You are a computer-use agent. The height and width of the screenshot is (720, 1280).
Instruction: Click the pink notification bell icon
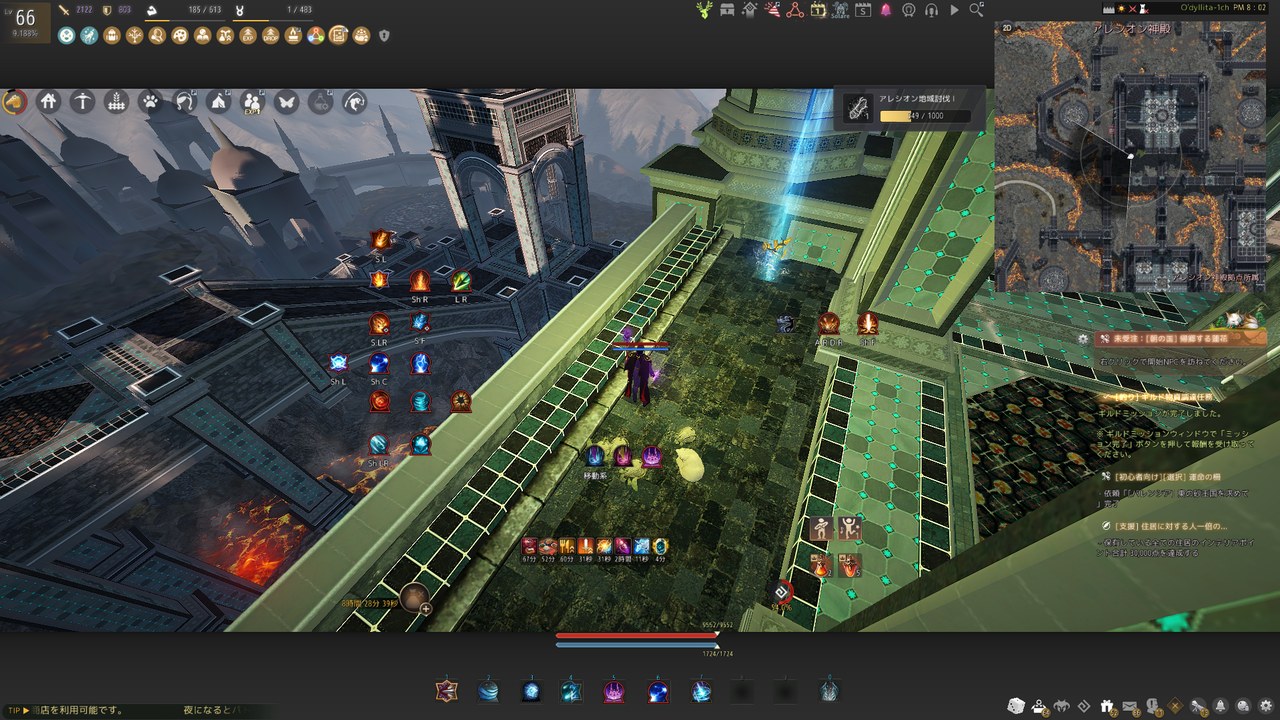(x=886, y=10)
